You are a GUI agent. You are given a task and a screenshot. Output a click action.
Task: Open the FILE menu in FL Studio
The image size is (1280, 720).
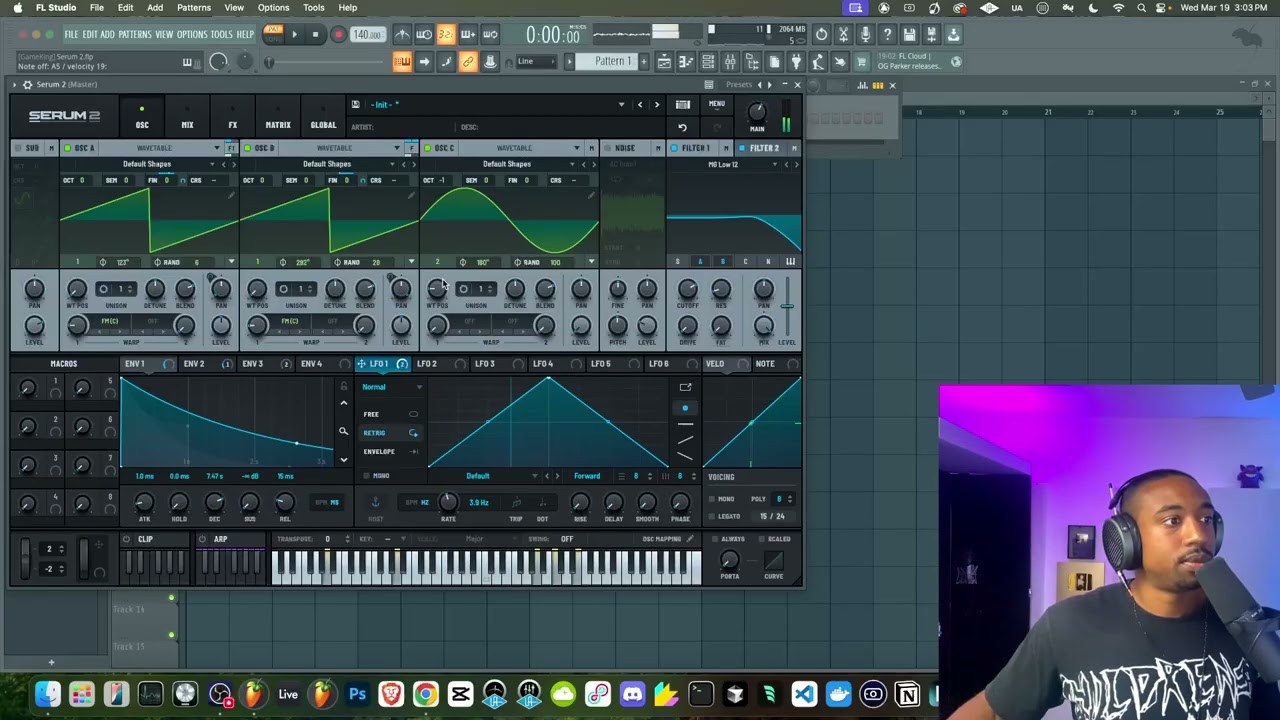click(x=71, y=35)
